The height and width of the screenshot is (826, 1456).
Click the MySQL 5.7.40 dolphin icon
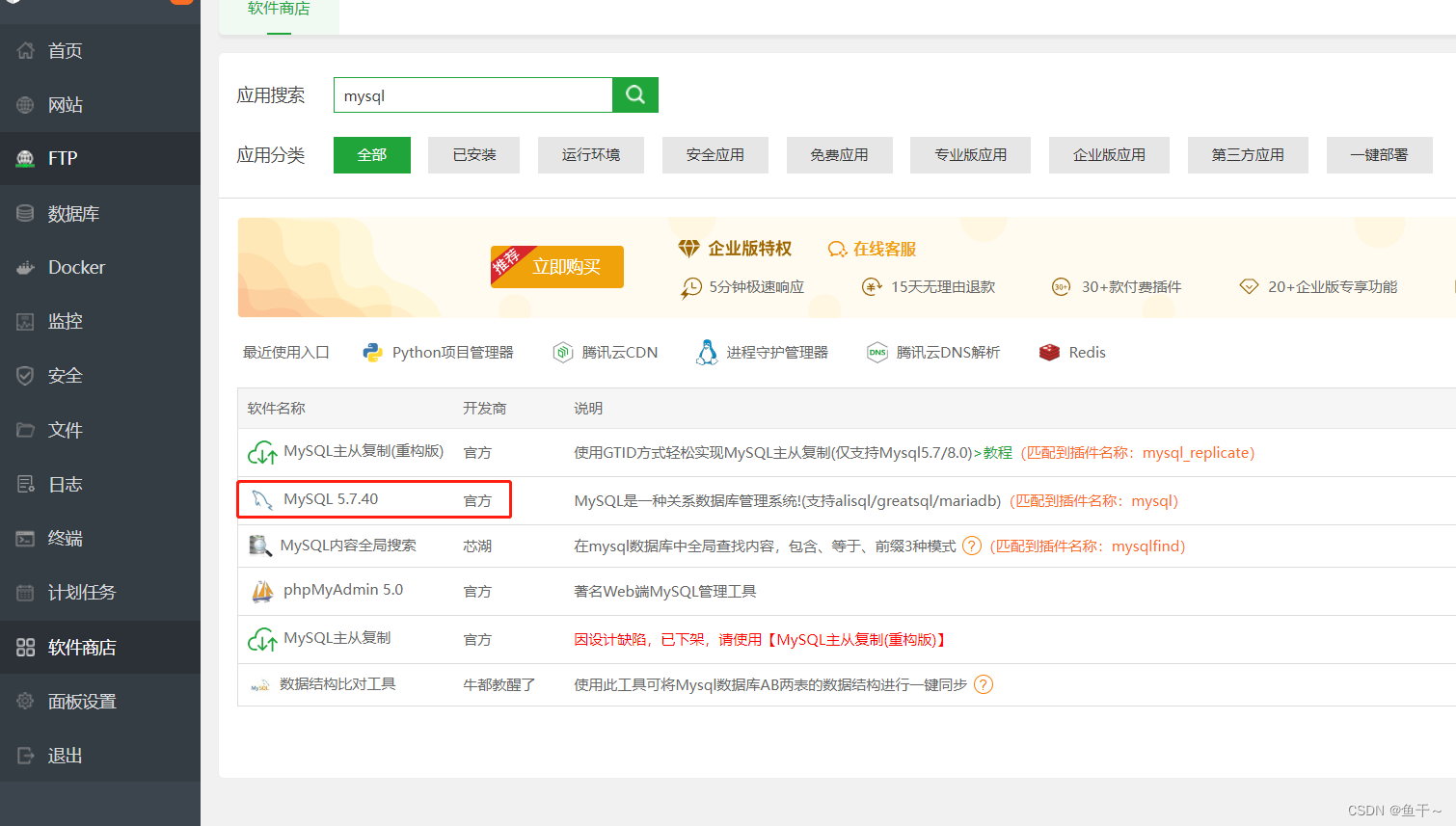tap(262, 499)
